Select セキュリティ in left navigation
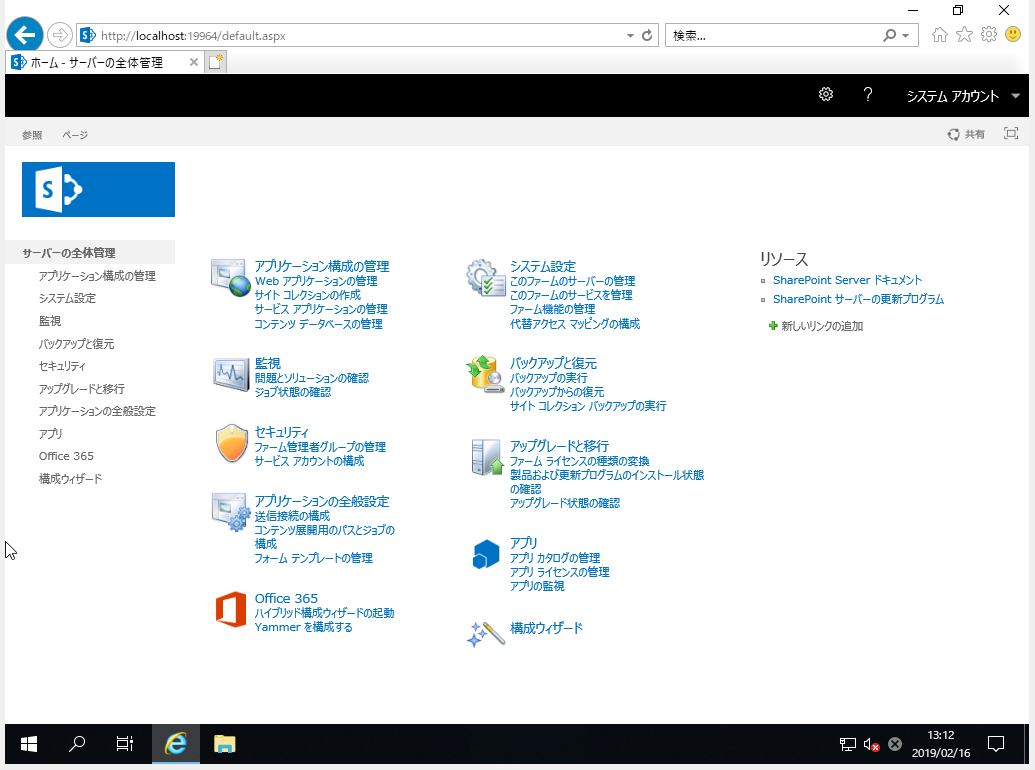This screenshot has height=770, width=1035. tap(62, 366)
